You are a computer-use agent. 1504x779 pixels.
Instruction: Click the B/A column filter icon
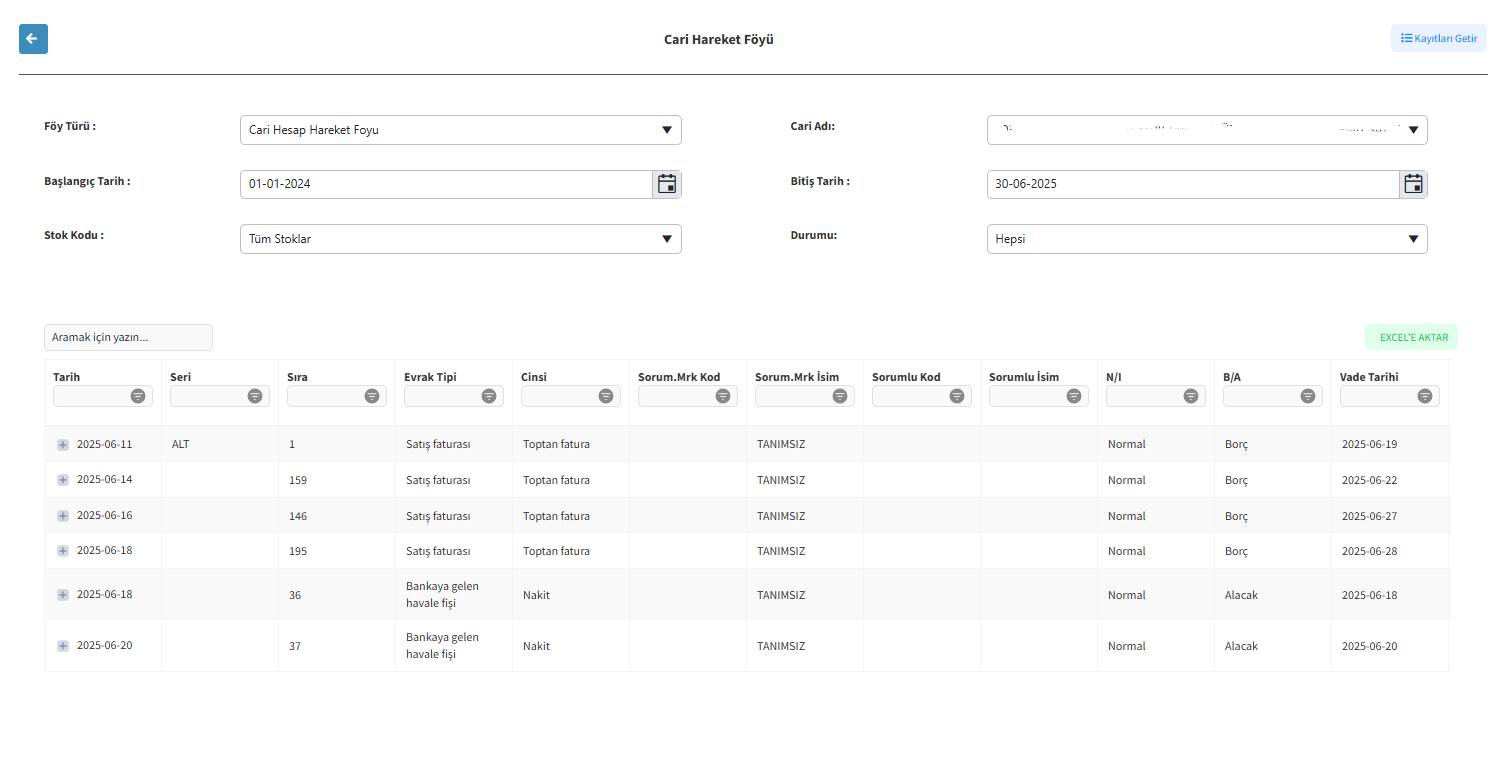[x=1308, y=396]
